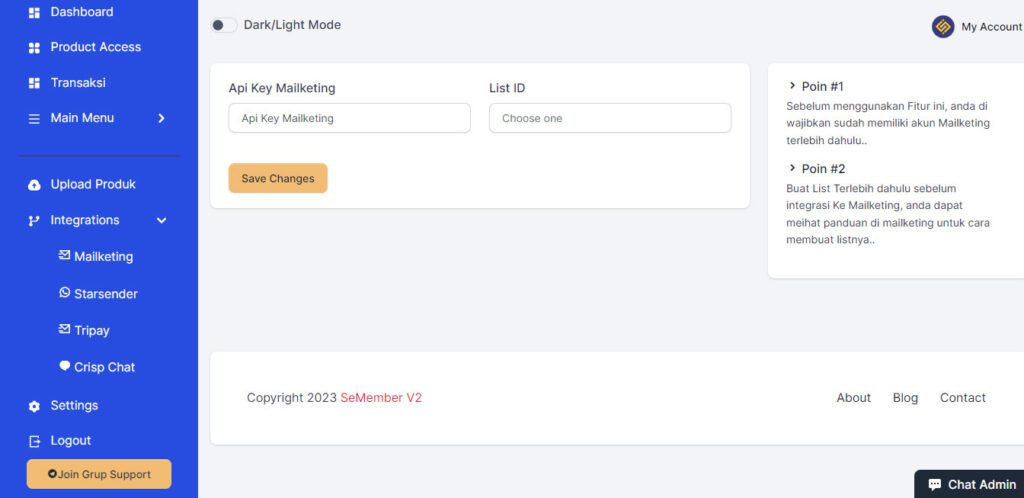This screenshot has height=498, width=1024.
Task: Click the Settings gear icon
Action: click(x=34, y=406)
